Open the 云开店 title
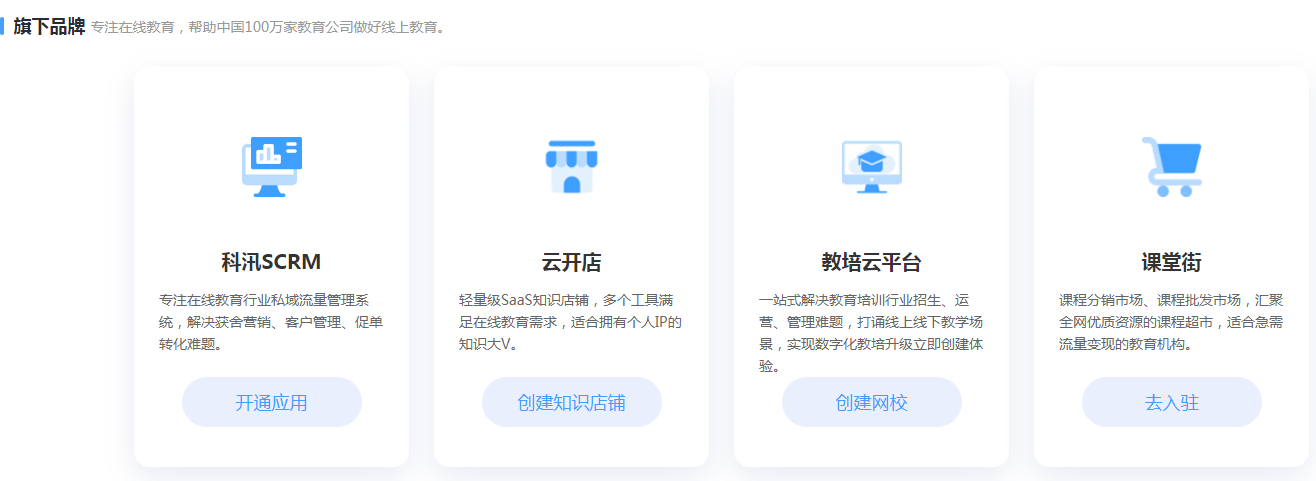 tap(571, 262)
